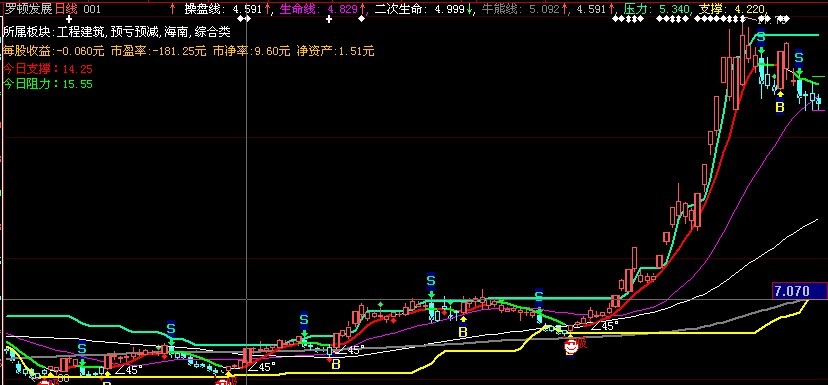Click the topmost S sell signal at price peak
The image size is (828, 385).
tap(761, 37)
